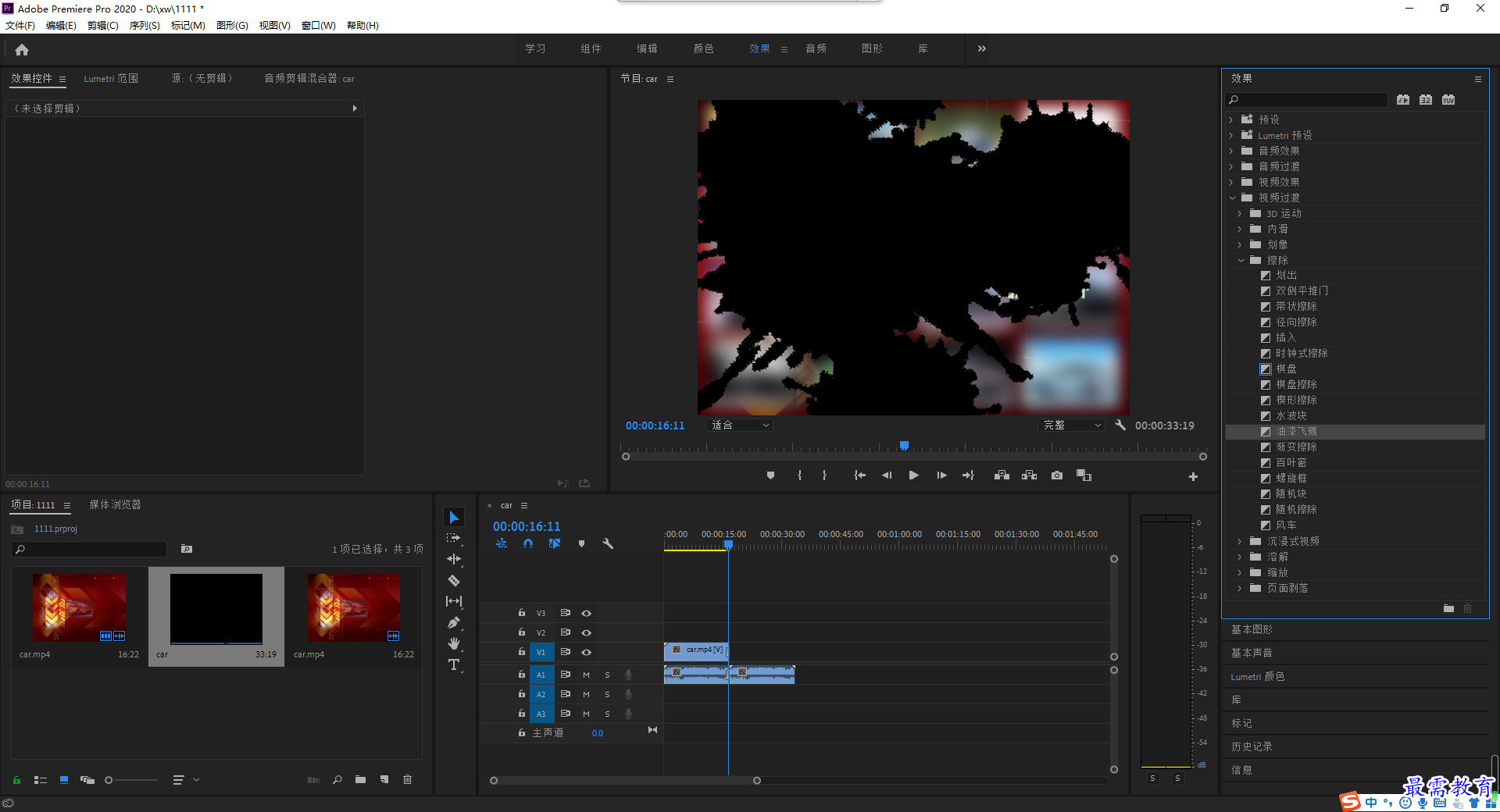Switch to Lumetri 范围 tab
This screenshot has width=1500, height=812.
pyautogui.click(x=111, y=78)
